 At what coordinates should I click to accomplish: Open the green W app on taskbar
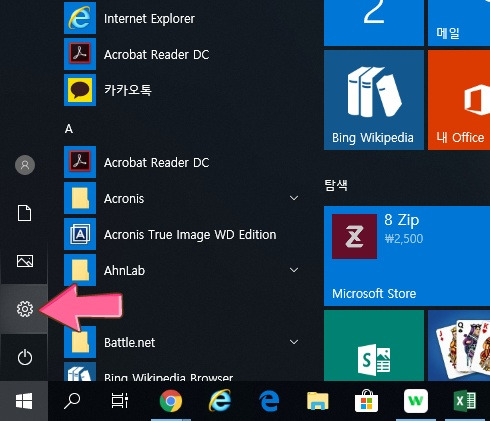pyautogui.click(x=416, y=401)
